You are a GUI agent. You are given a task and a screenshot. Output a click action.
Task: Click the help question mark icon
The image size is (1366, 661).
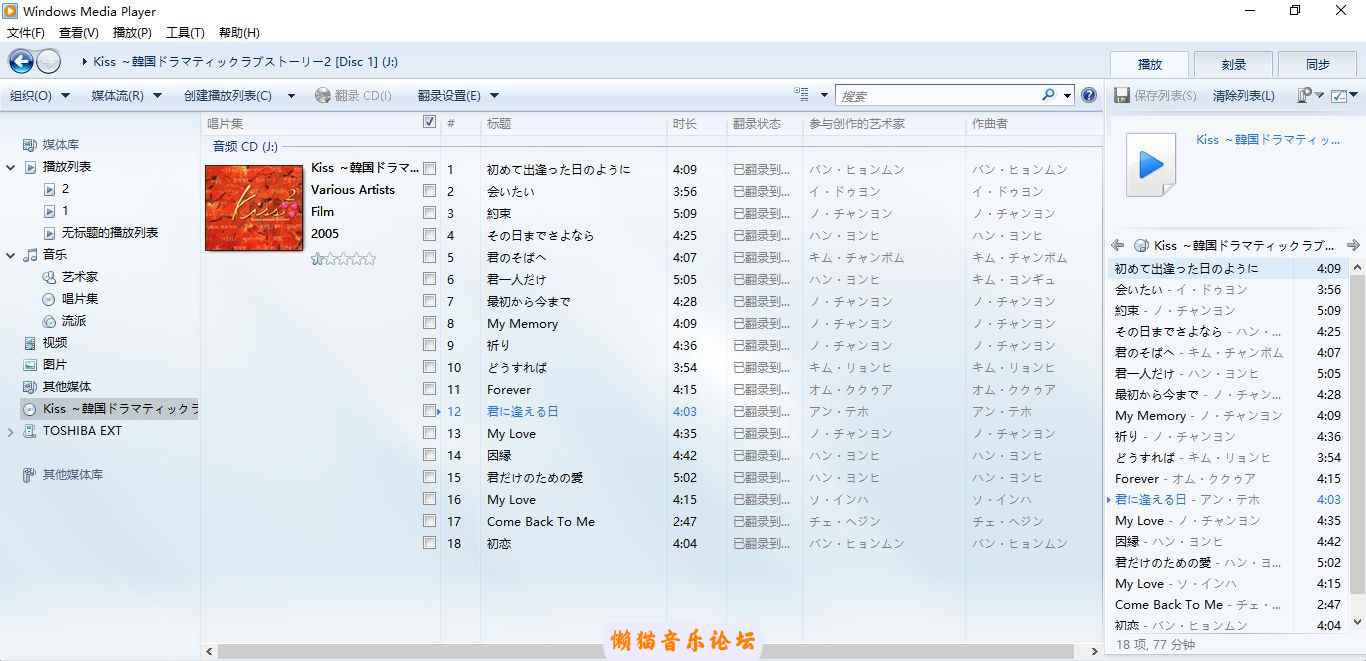click(1089, 95)
